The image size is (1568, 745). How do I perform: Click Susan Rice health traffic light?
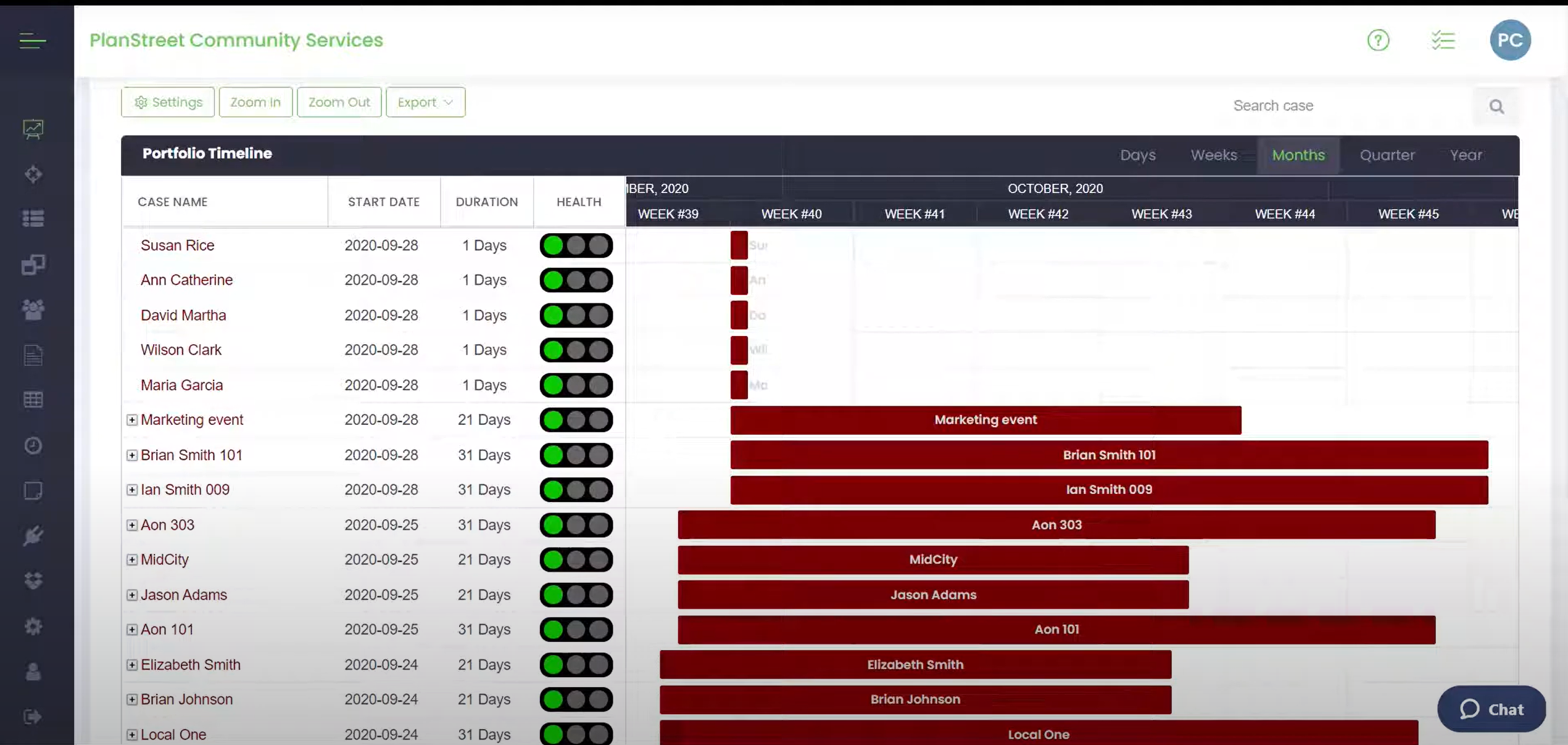click(x=576, y=245)
